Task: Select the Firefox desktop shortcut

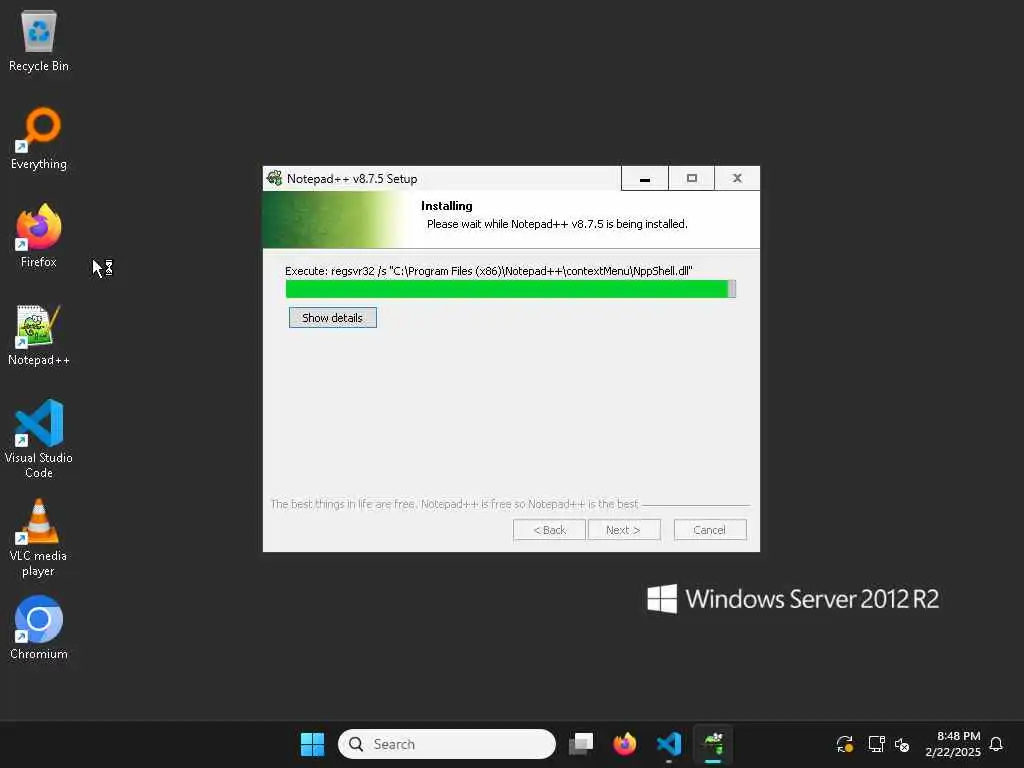Action: [x=39, y=236]
